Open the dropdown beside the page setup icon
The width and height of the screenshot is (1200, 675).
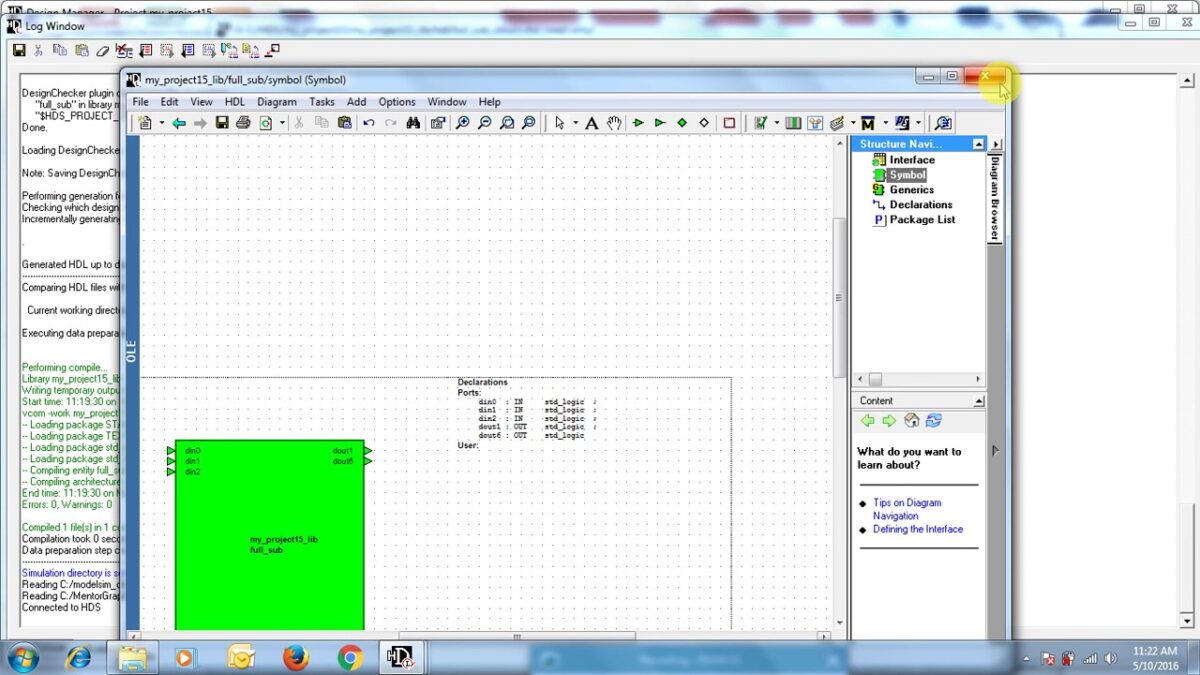click(282, 123)
